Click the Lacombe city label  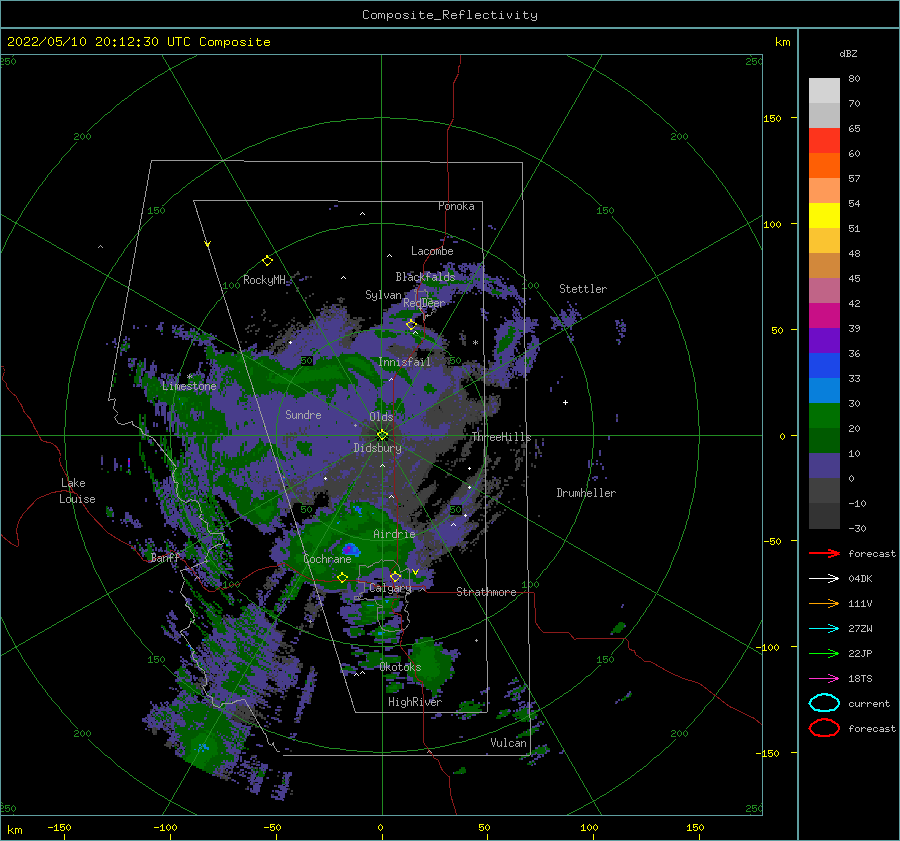(432, 251)
